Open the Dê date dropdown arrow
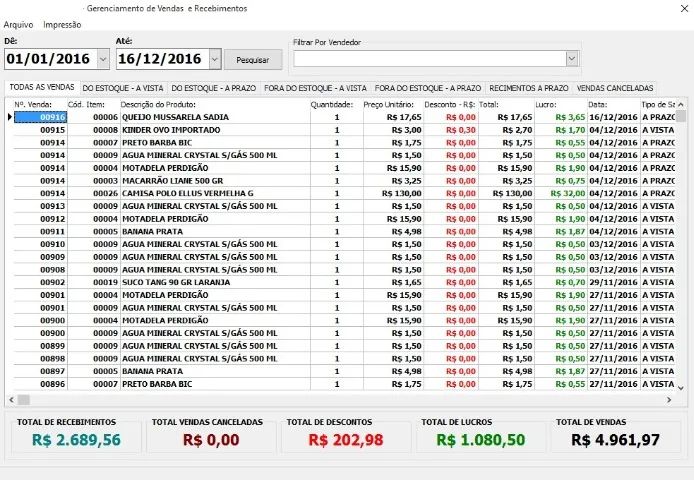 (x=103, y=59)
